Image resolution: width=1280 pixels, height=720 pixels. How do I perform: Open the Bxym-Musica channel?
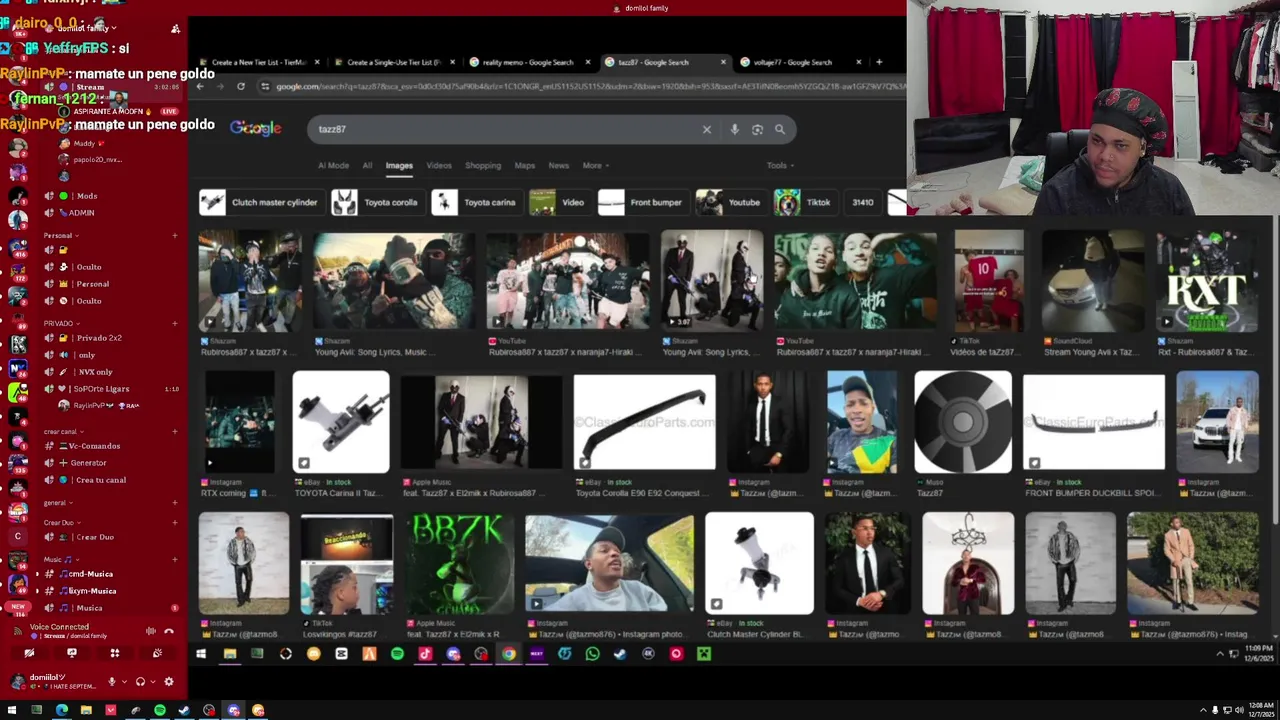[92, 591]
